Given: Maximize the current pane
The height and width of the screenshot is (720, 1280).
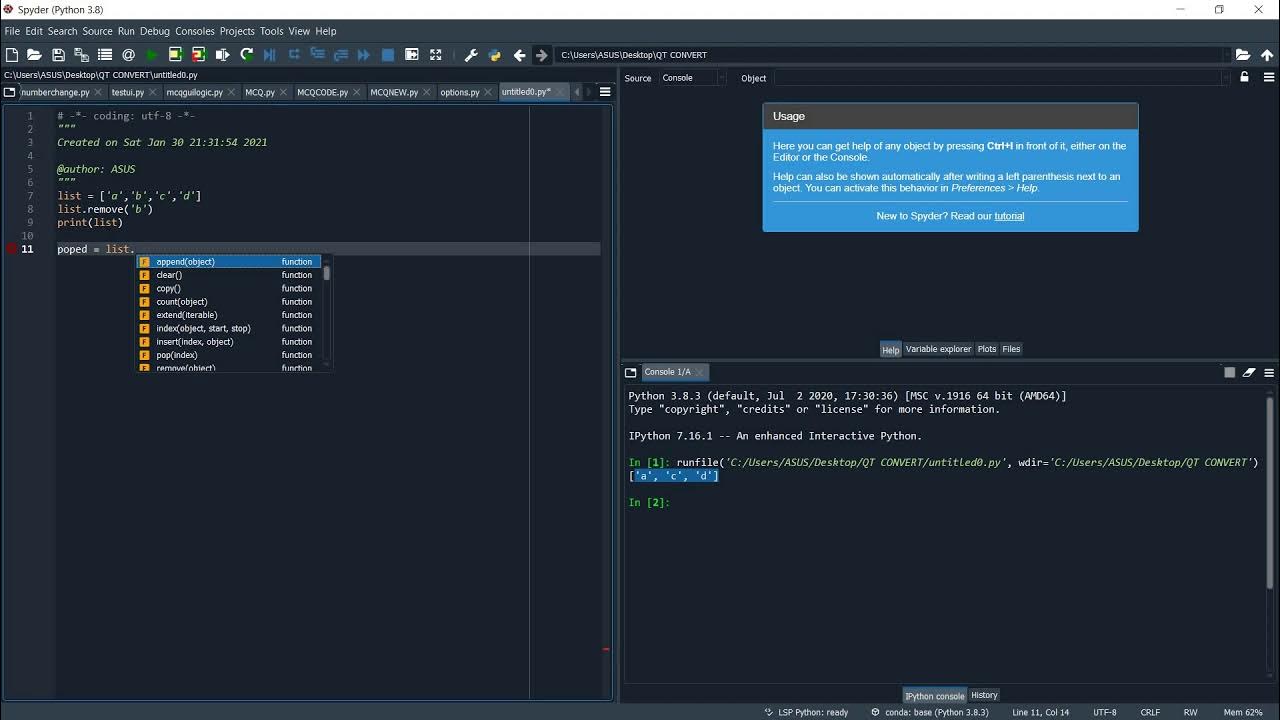Looking at the screenshot, I should coord(435,55).
